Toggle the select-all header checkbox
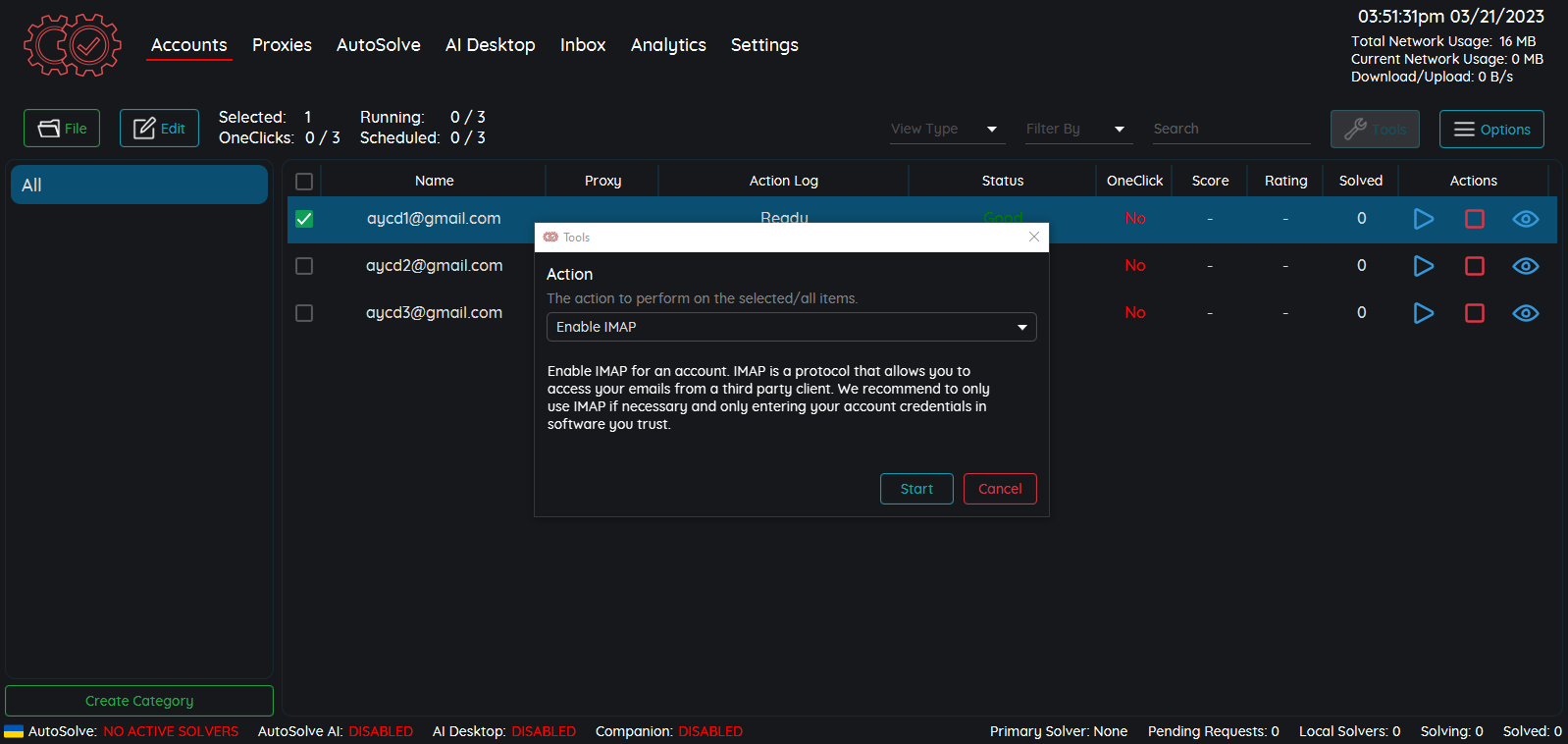 [x=304, y=182]
